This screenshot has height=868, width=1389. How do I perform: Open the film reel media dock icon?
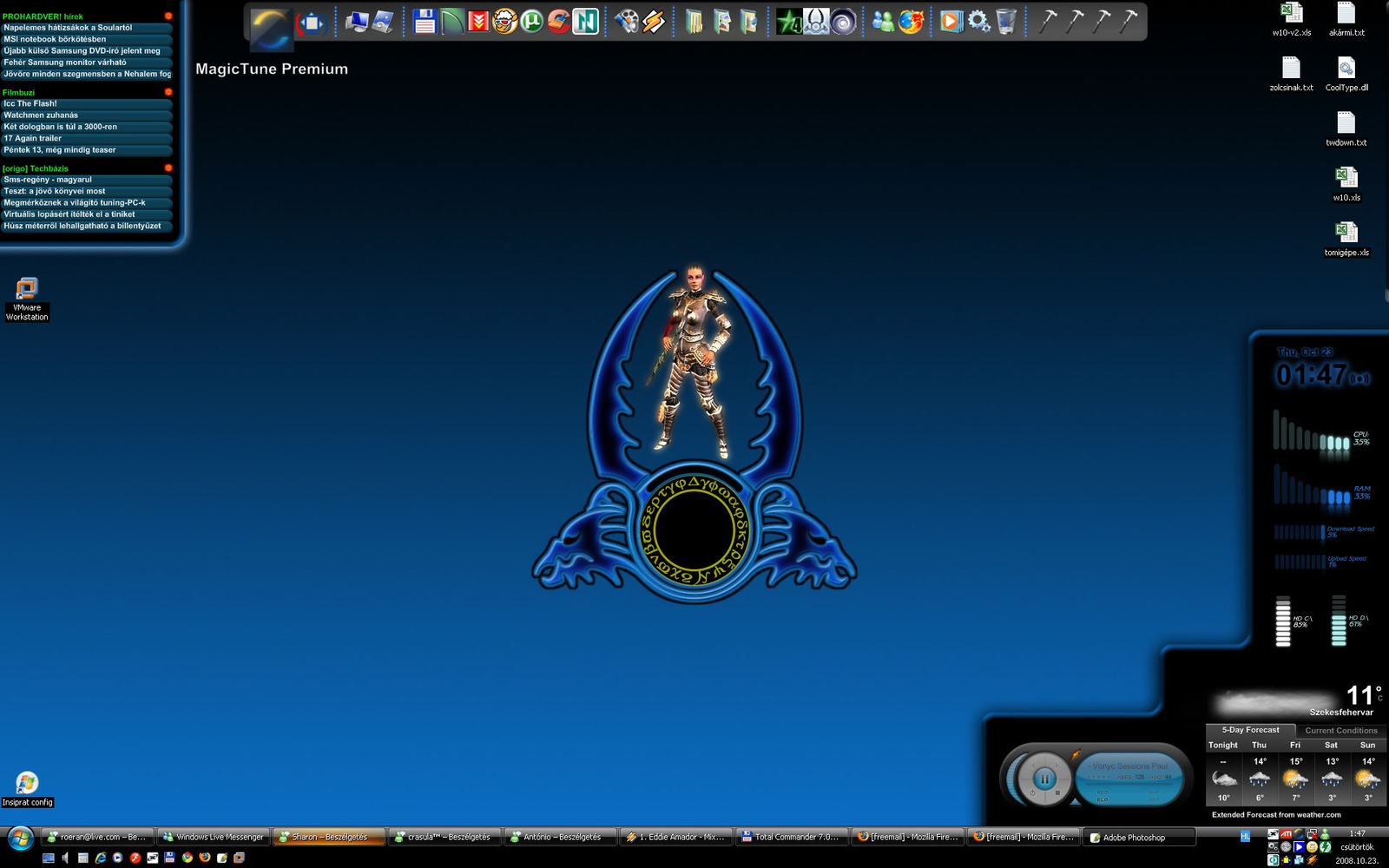pos(627,21)
